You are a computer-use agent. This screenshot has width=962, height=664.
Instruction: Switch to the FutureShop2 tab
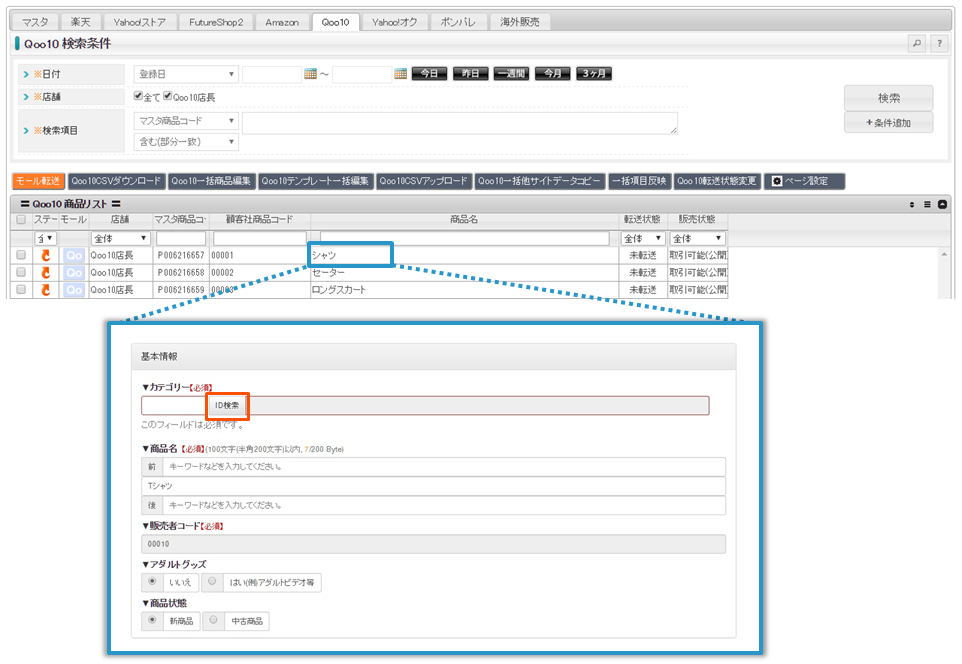point(216,22)
